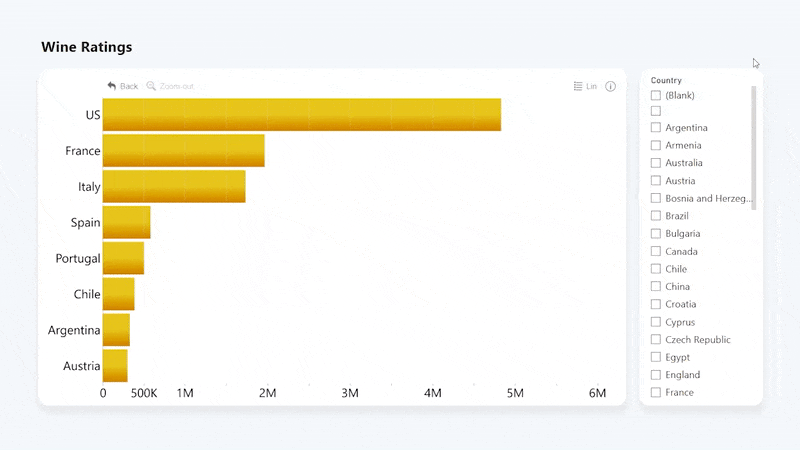Click the Italy bar
This screenshot has width=800, height=450.
coord(173,187)
